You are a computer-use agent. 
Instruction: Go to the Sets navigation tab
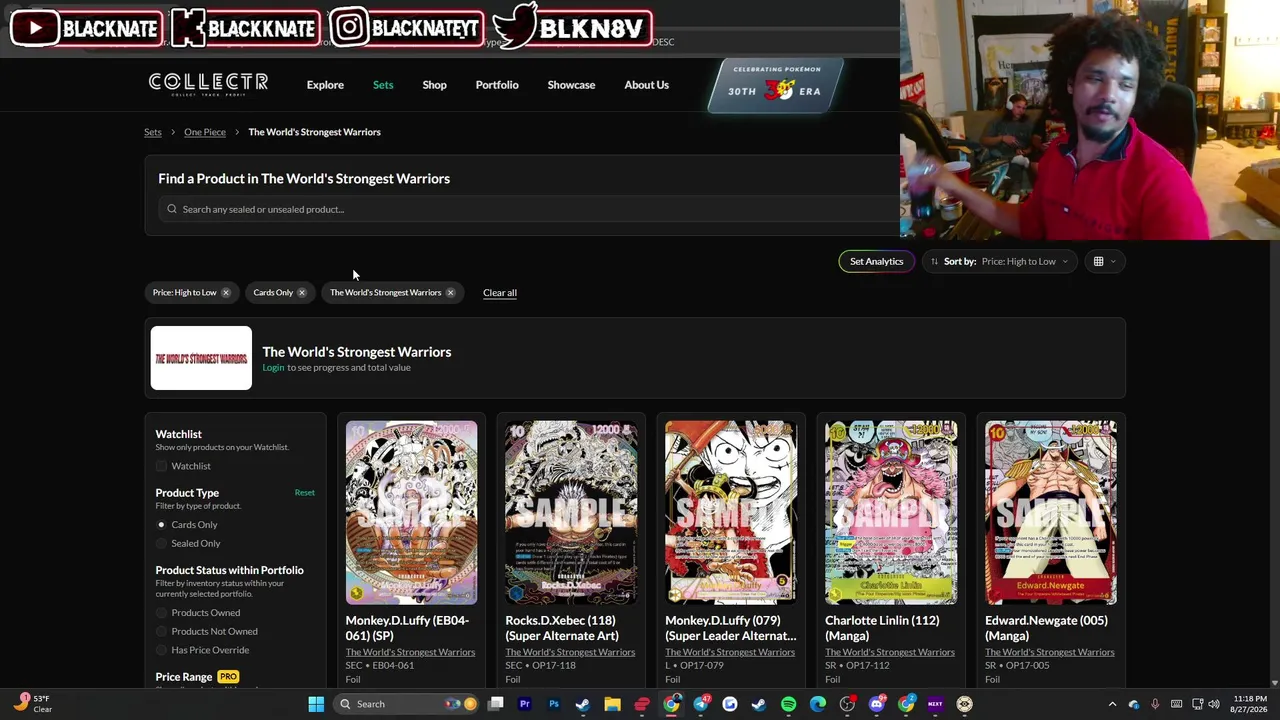[383, 85]
